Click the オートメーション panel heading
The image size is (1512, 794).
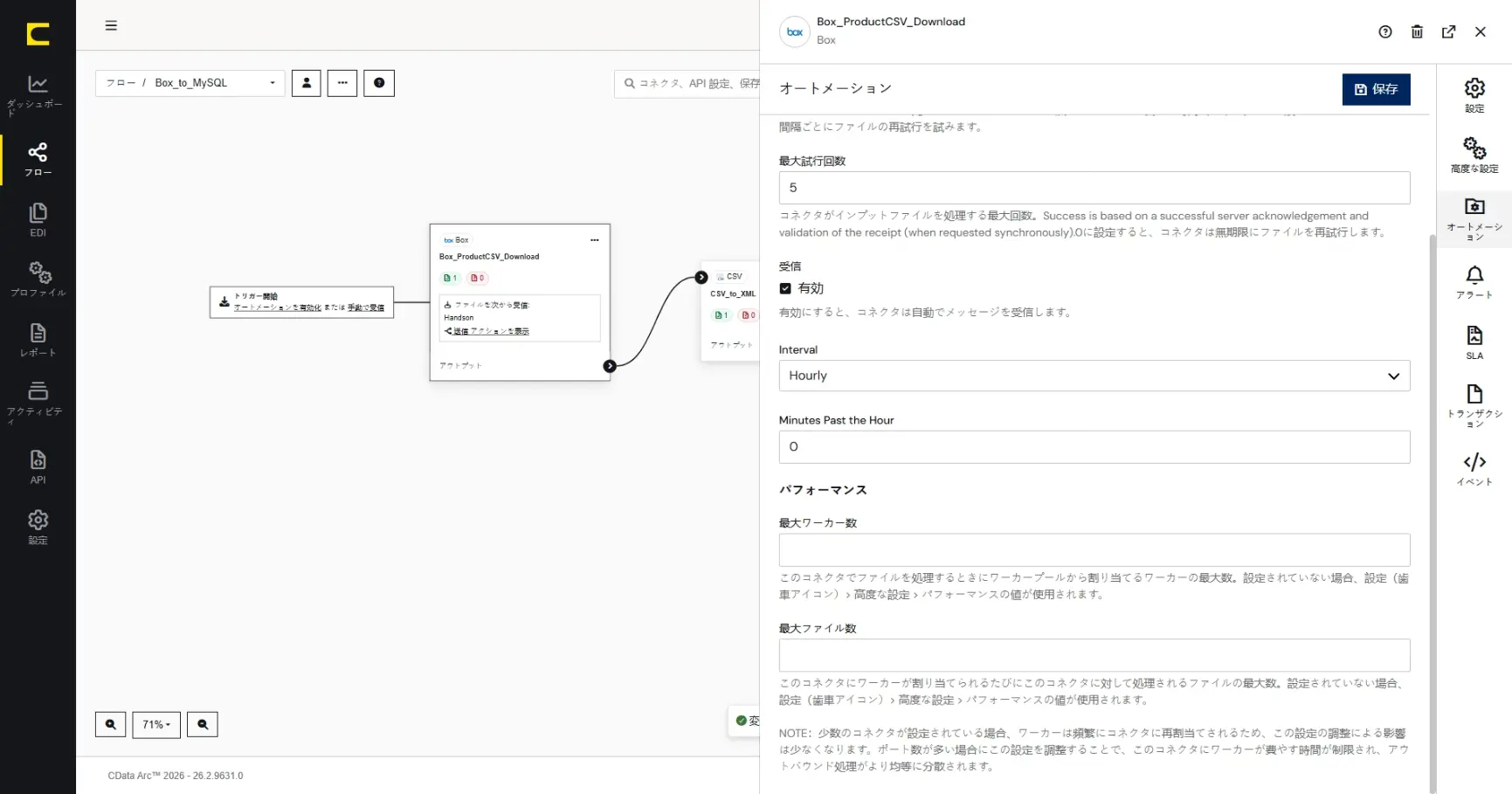pos(835,88)
